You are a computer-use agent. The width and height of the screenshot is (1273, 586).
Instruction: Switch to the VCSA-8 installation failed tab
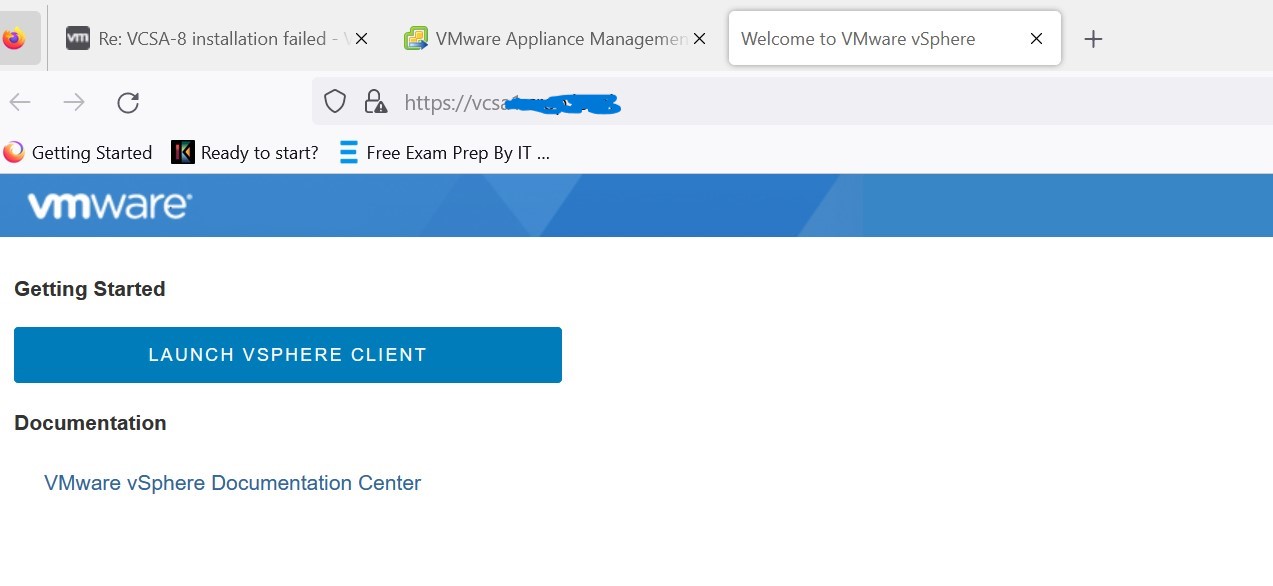click(216, 39)
